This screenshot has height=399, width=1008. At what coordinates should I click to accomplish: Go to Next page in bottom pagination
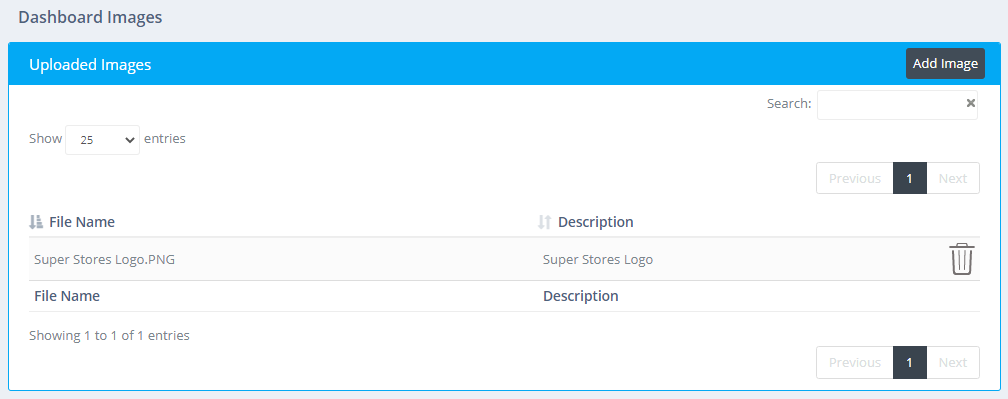(x=953, y=362)
